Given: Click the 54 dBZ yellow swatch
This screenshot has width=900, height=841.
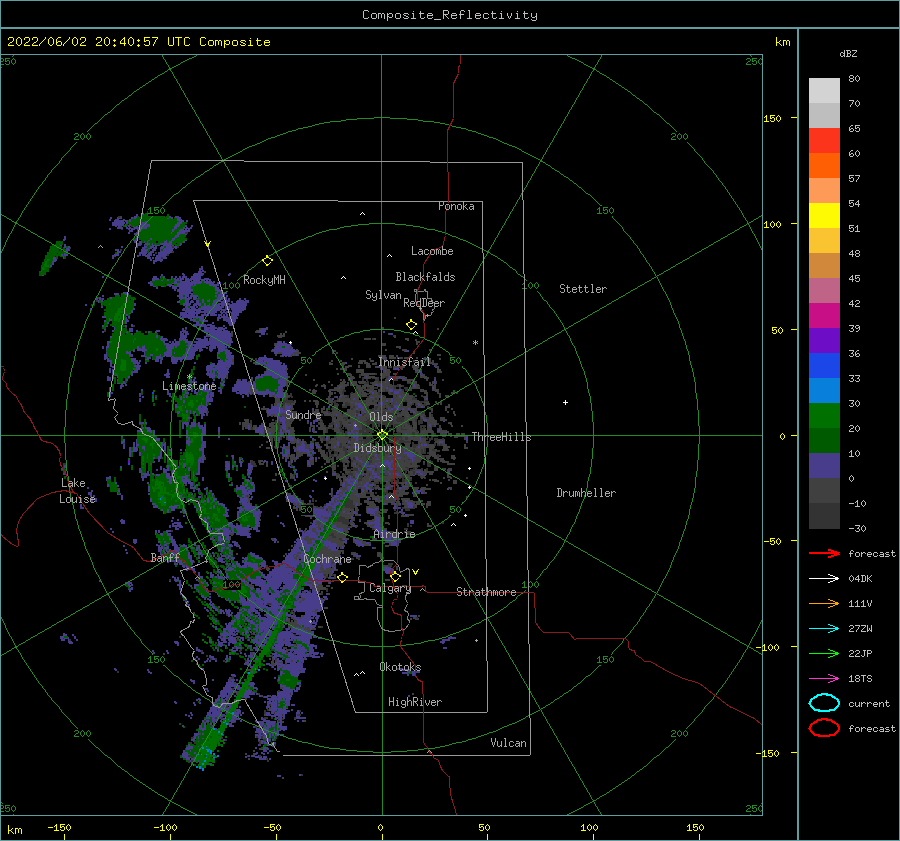Looking at the screenshot, I should click(x=824, y=216).
